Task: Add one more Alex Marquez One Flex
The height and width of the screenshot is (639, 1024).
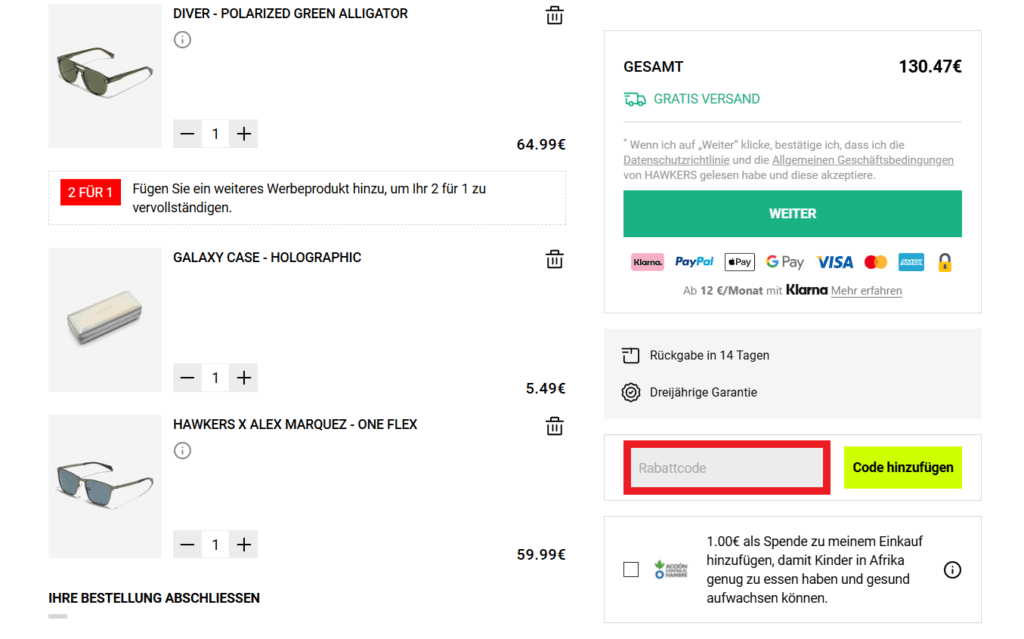Action: [x=243, y=544]
